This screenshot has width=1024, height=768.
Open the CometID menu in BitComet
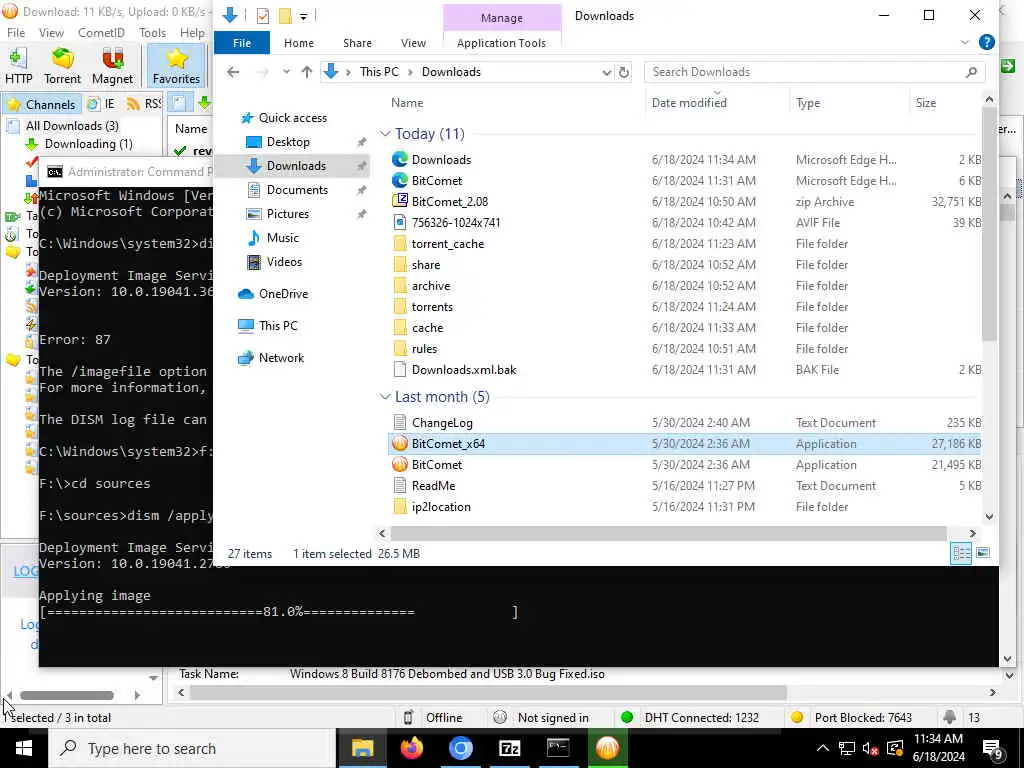point(101,33)
